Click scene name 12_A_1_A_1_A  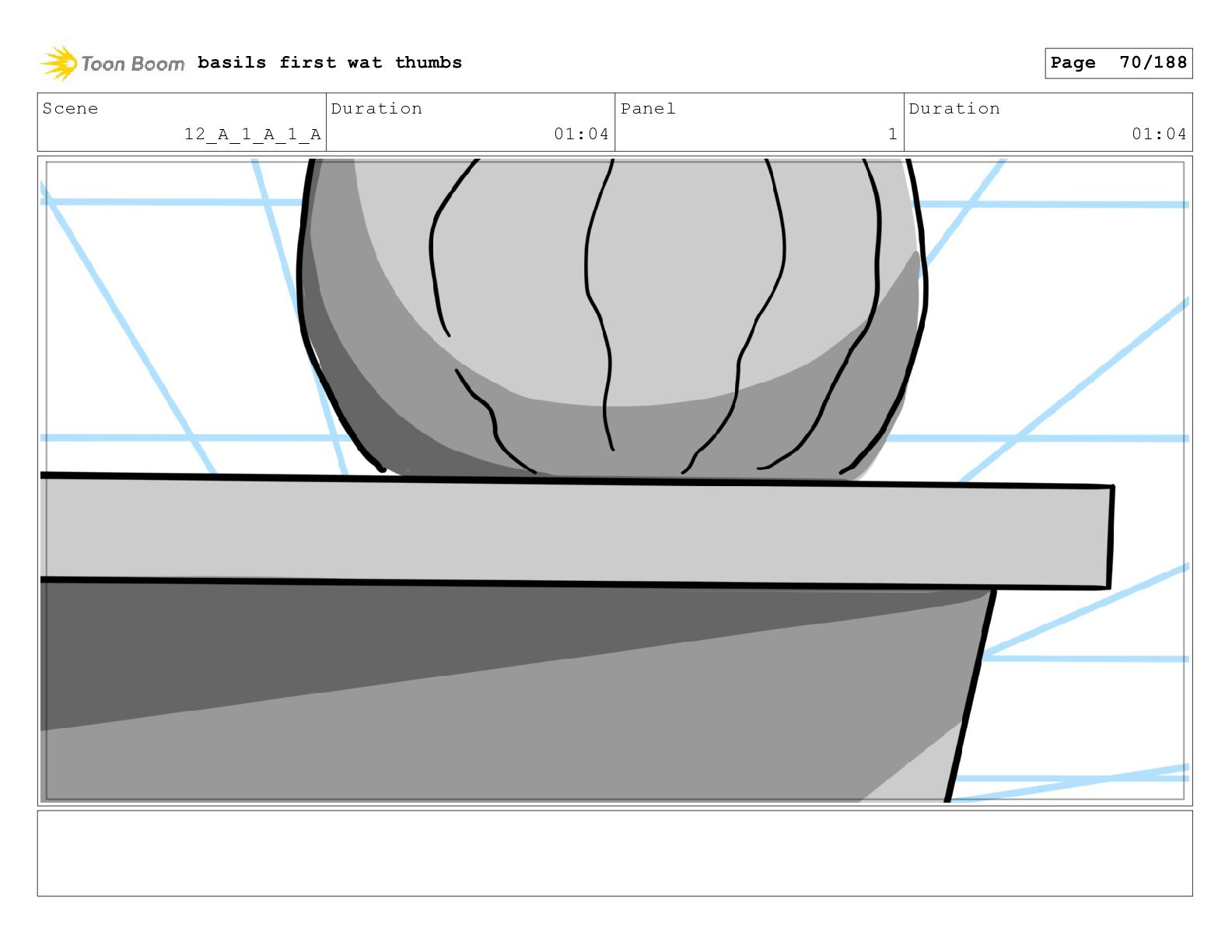[x=252, y=134]
